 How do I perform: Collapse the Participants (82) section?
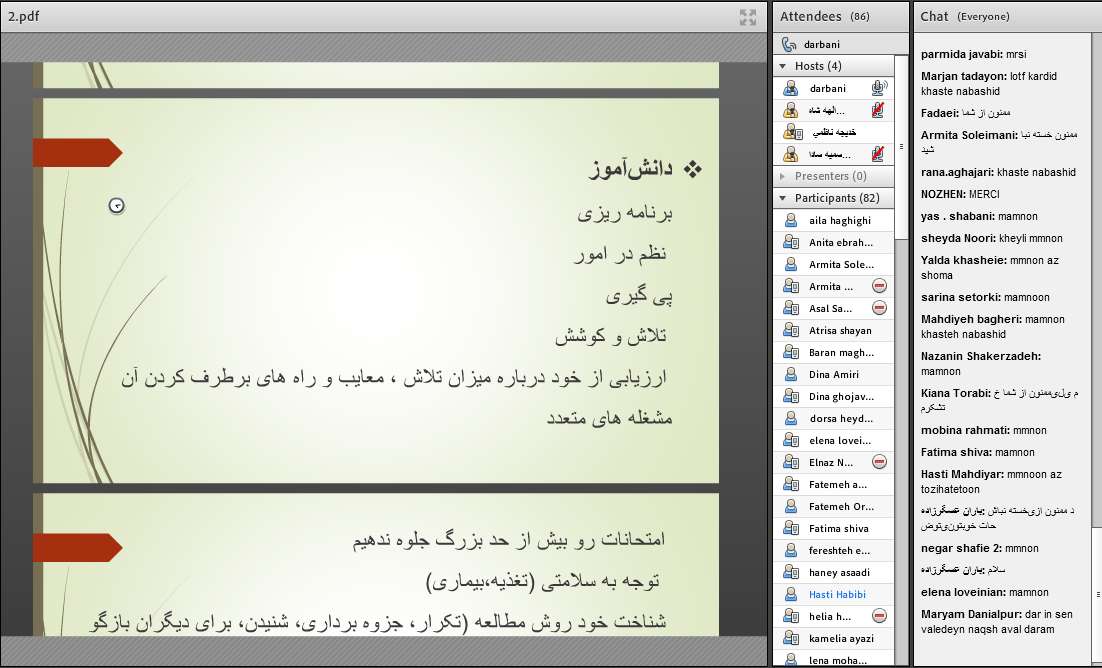783,198
